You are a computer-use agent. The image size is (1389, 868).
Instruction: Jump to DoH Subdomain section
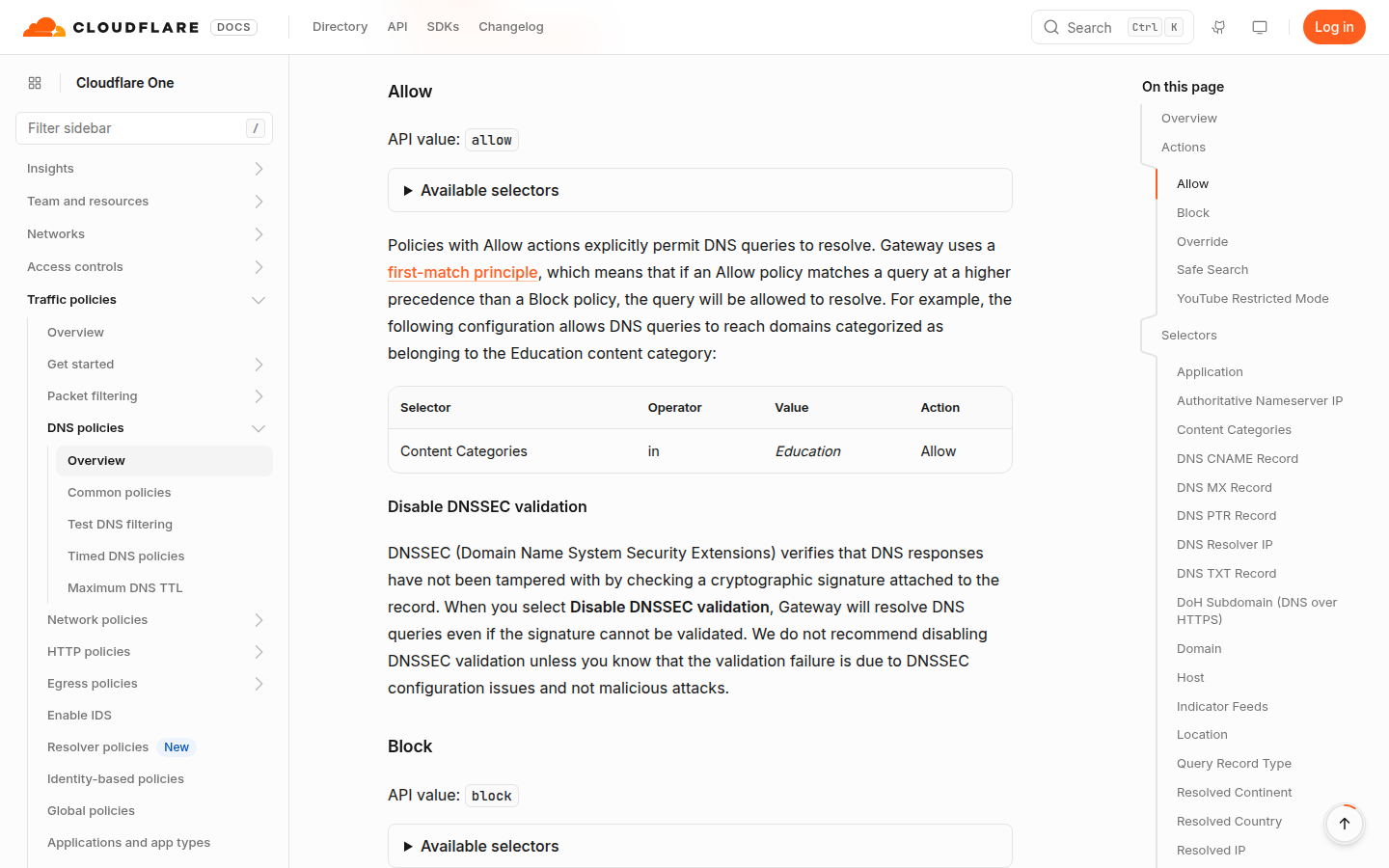pos(1257,611)
